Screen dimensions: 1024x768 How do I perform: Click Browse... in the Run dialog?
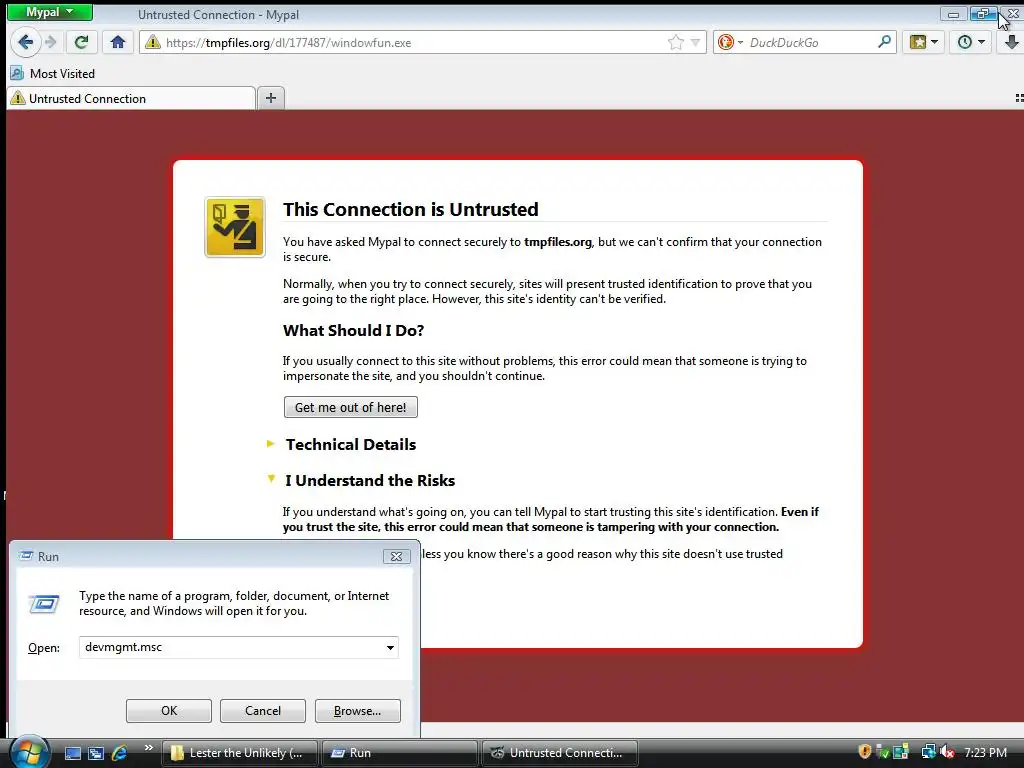[x=357, y=711]
